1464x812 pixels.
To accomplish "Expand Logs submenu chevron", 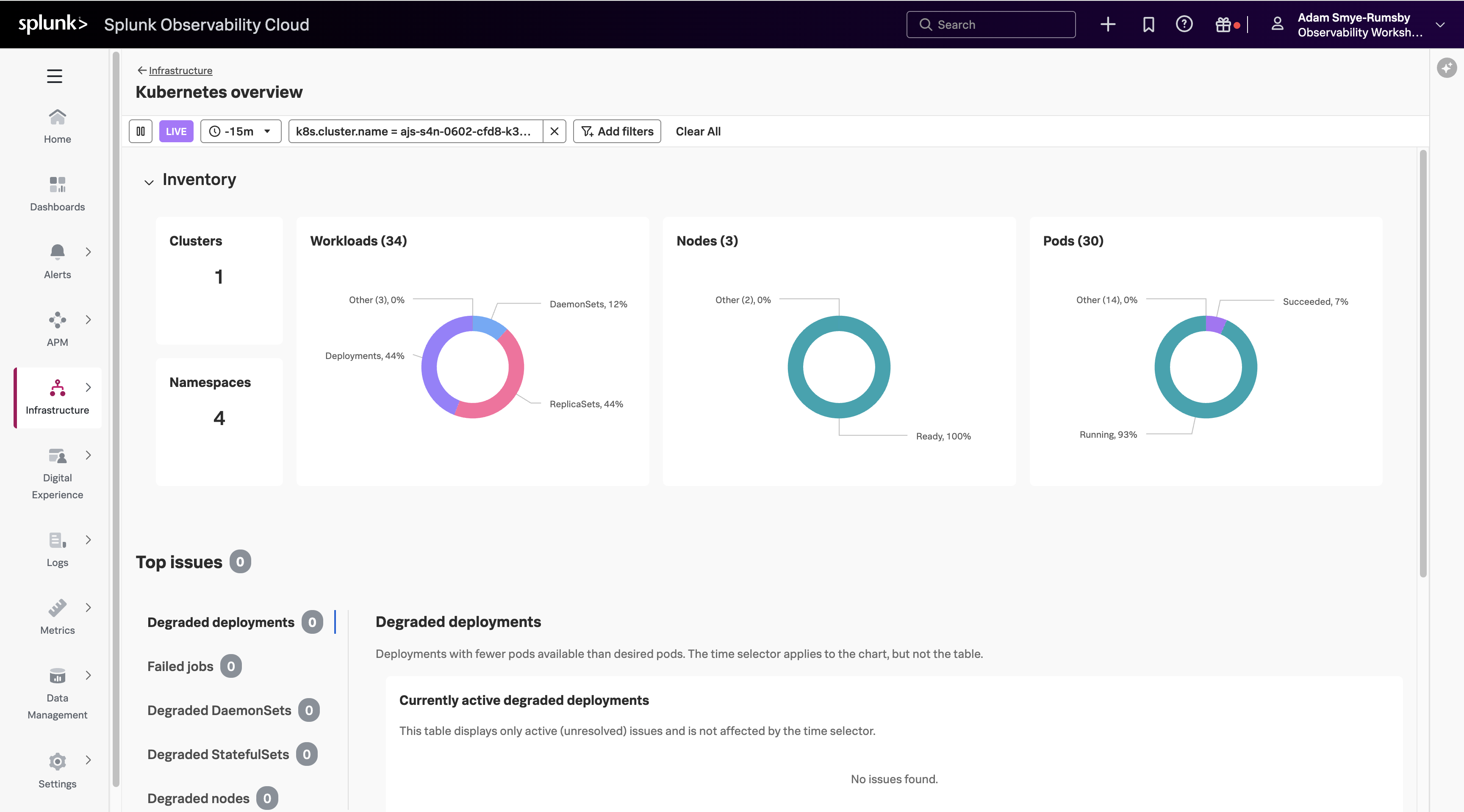I will tap(88, 539).
